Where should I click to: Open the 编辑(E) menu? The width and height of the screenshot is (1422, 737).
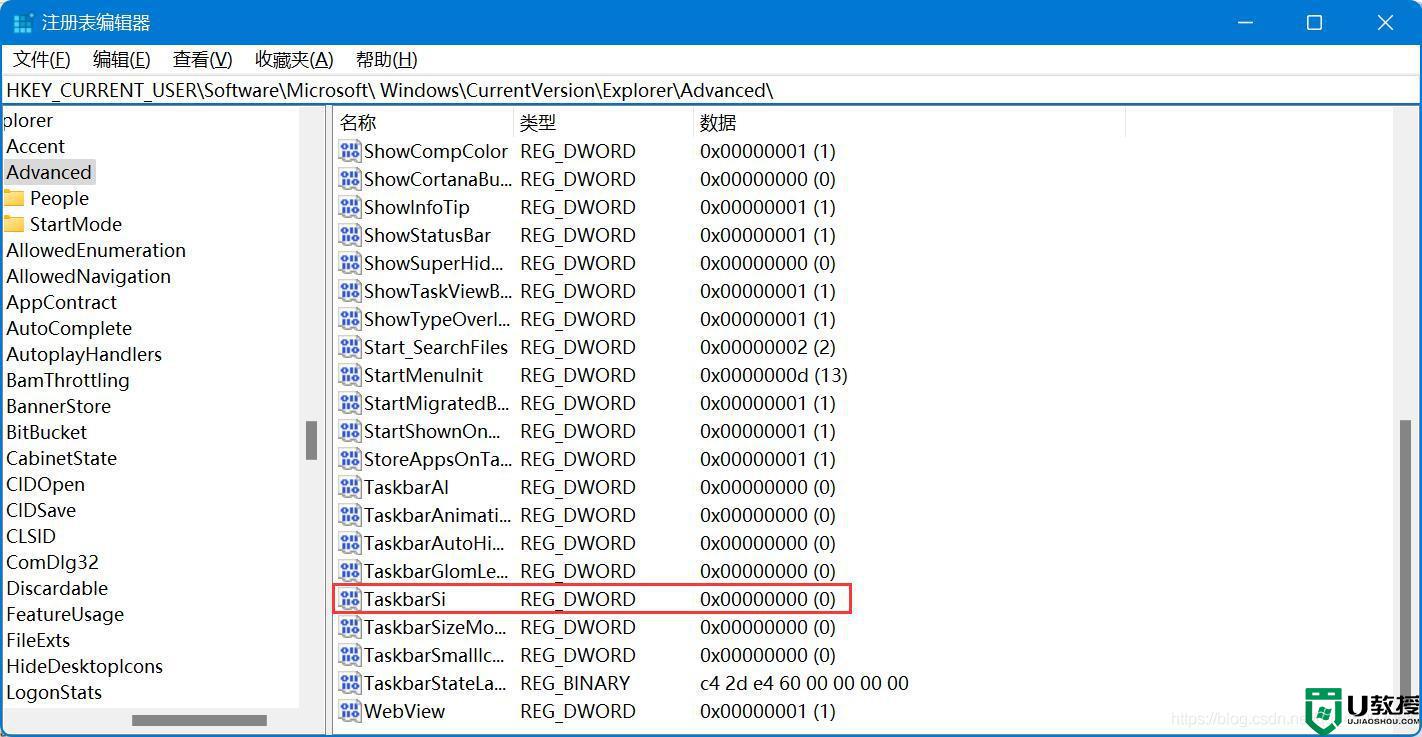pos(121,60)
